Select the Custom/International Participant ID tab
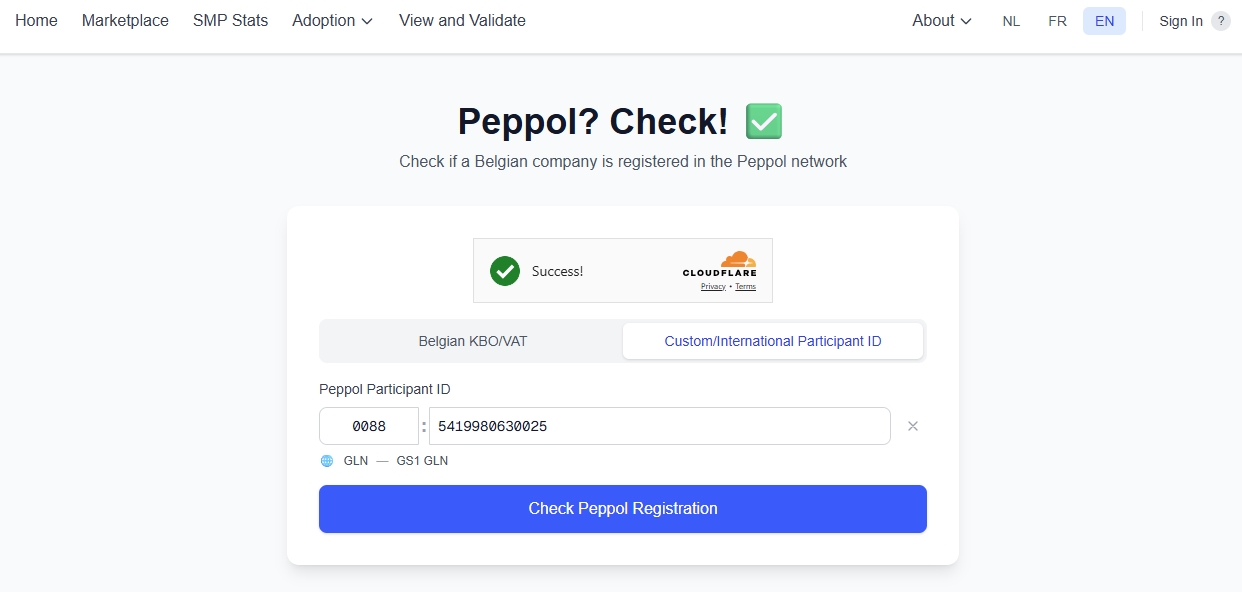Image resolution: width=1242 pixels, height=592 pixels. pyautogui.click(x=772, y=341)
